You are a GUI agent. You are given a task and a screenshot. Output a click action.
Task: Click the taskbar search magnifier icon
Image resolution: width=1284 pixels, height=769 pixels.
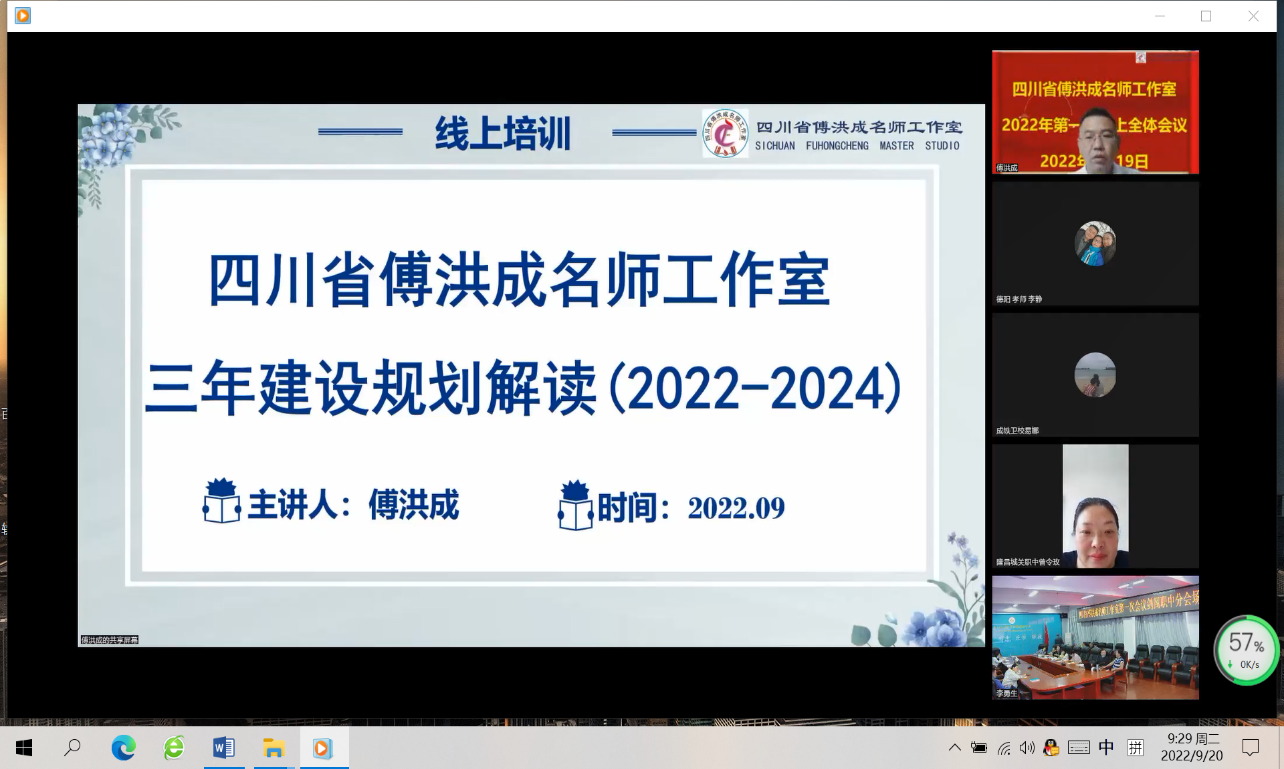click(73, 747)
